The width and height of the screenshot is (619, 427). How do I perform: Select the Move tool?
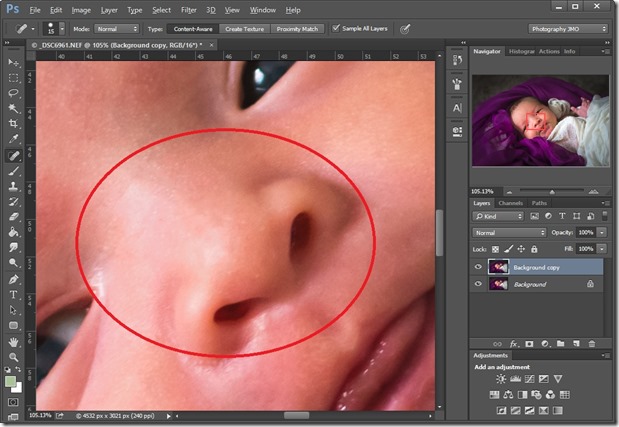point(13,63)
